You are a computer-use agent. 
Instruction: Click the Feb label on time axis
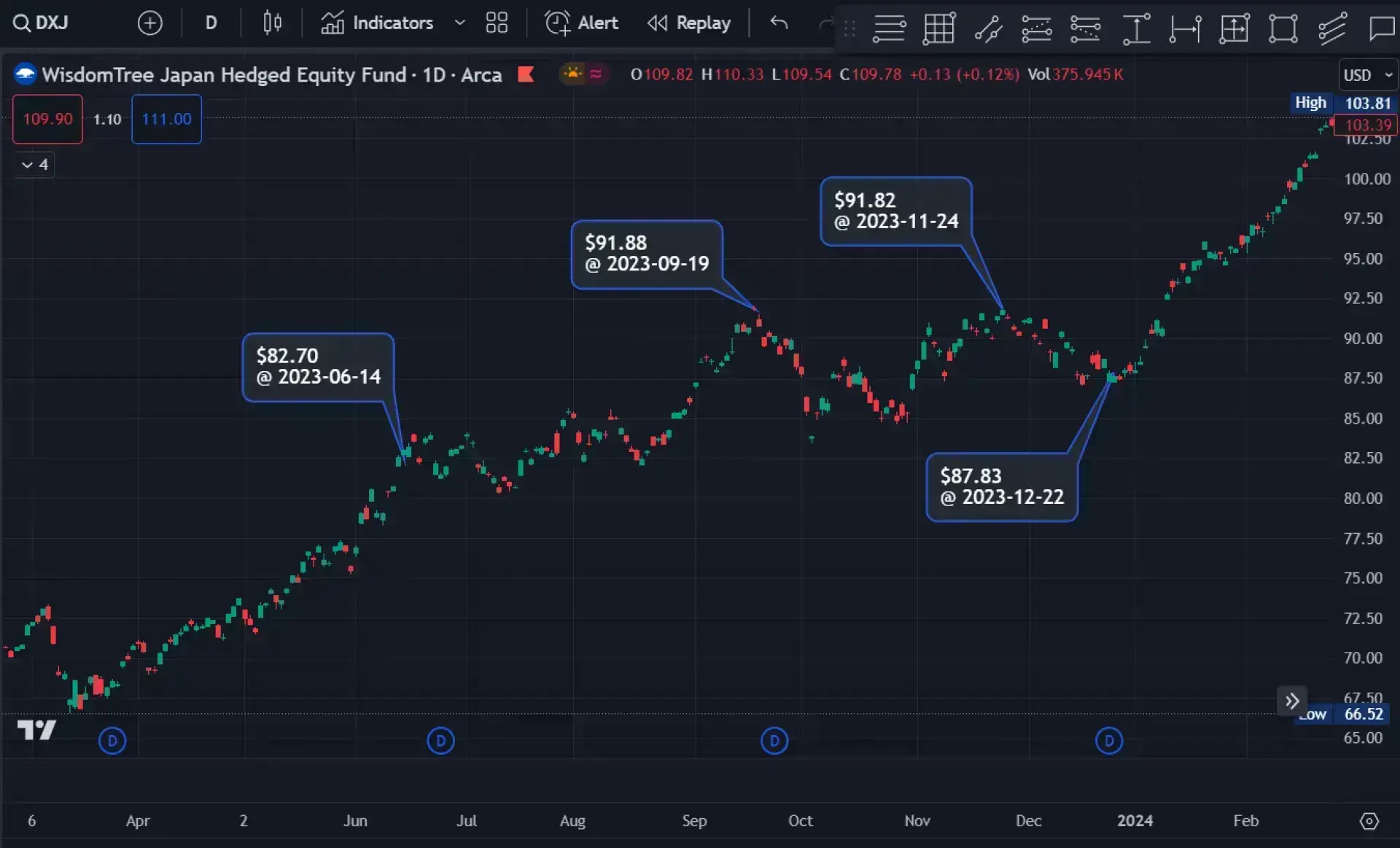tap(1245, 821)
